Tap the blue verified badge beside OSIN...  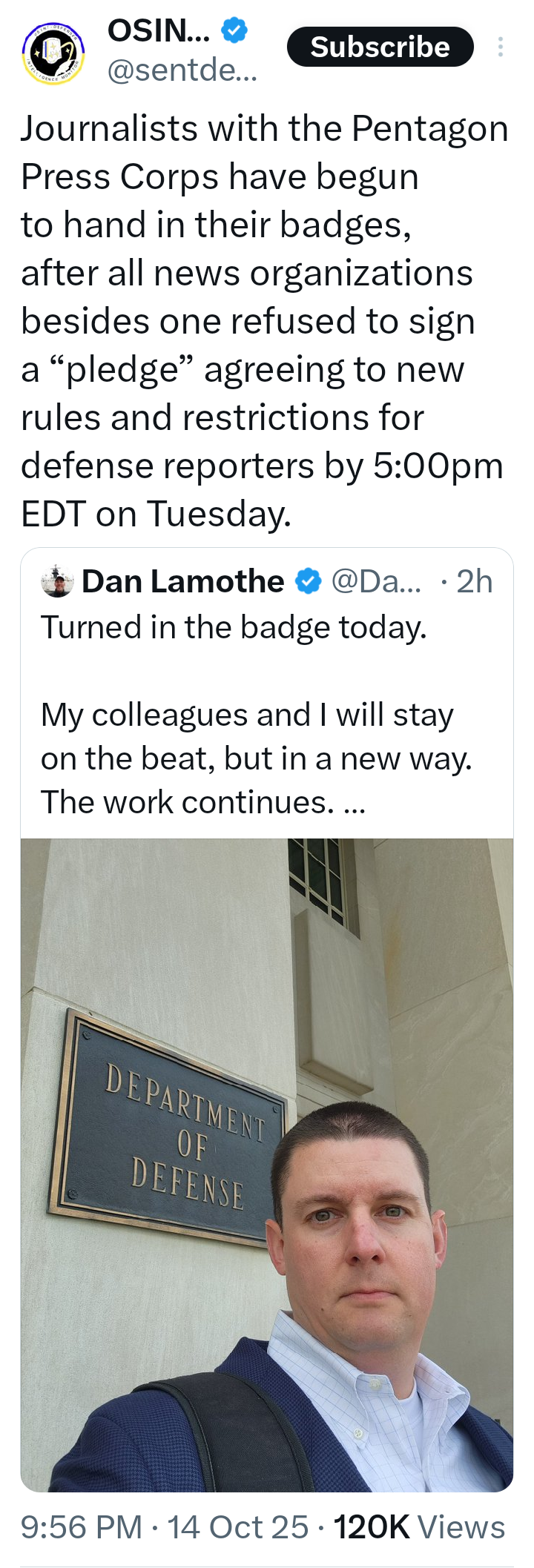tap(234, 31)
